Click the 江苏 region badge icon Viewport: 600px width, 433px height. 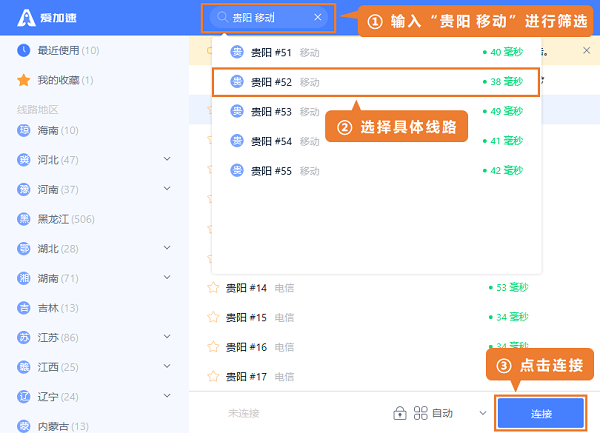coord(24,337)
